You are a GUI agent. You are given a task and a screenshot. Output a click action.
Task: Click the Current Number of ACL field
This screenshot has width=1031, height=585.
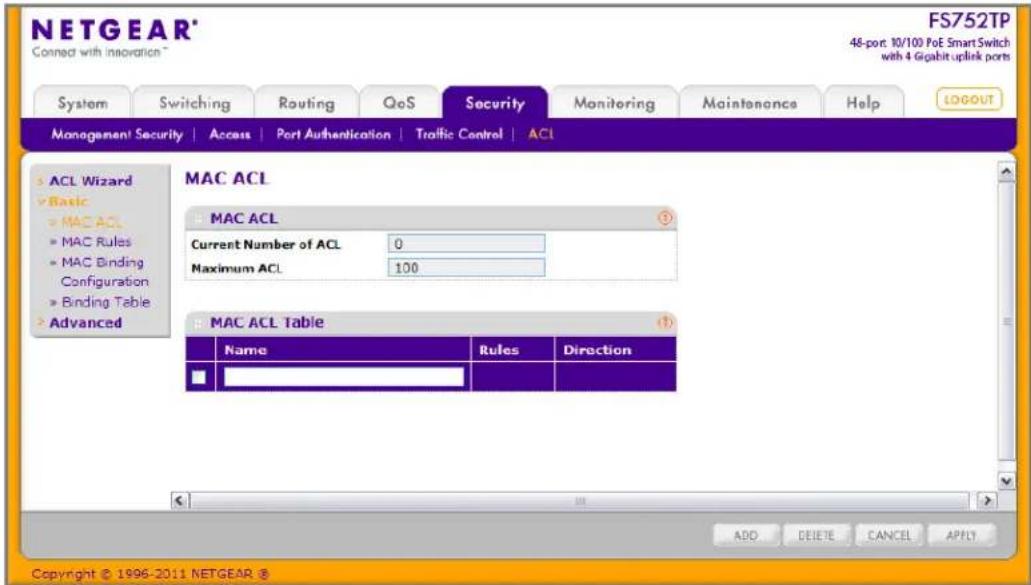click(x=466, y=244)
